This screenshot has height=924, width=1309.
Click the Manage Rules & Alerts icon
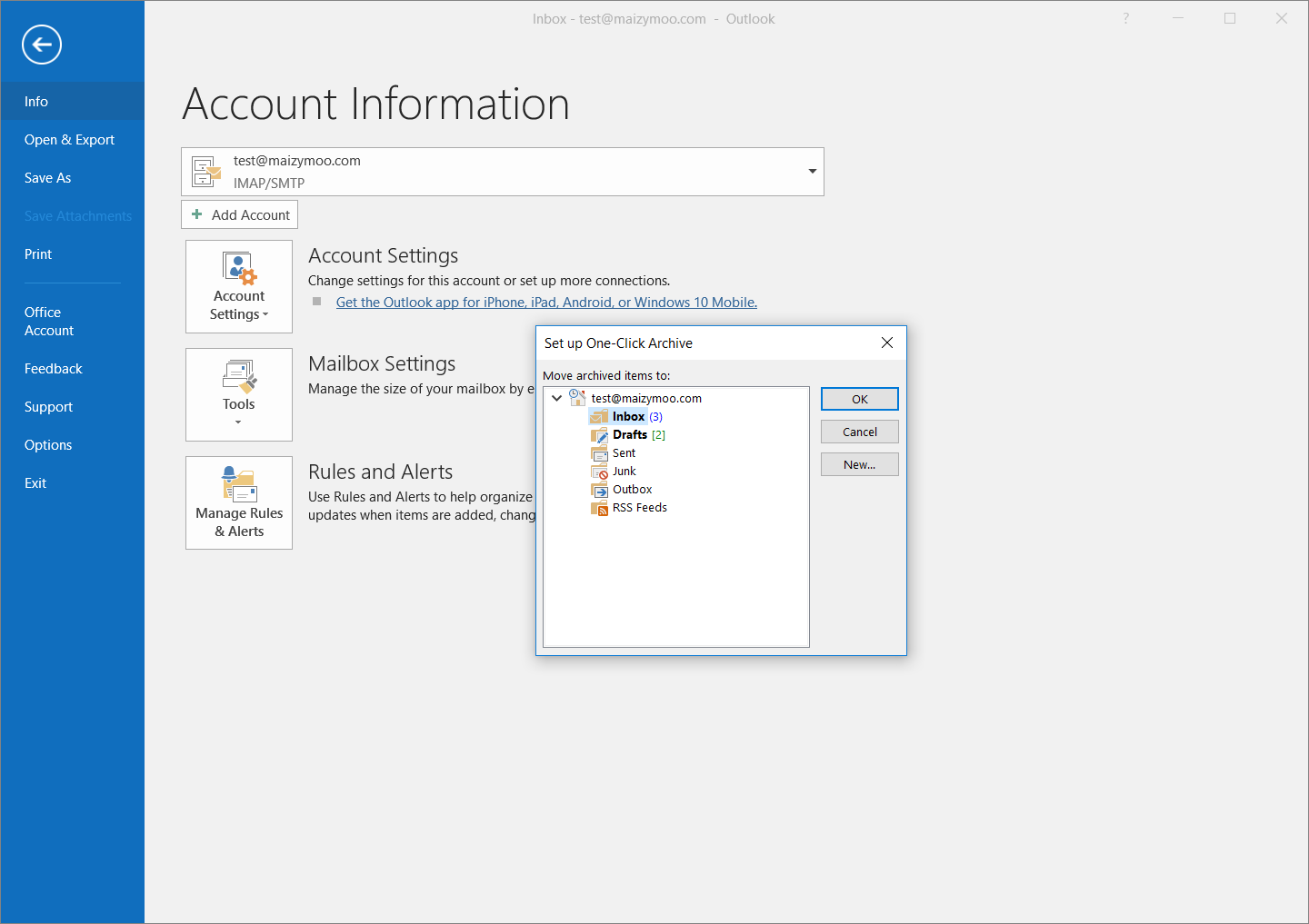tap(239, 502)
